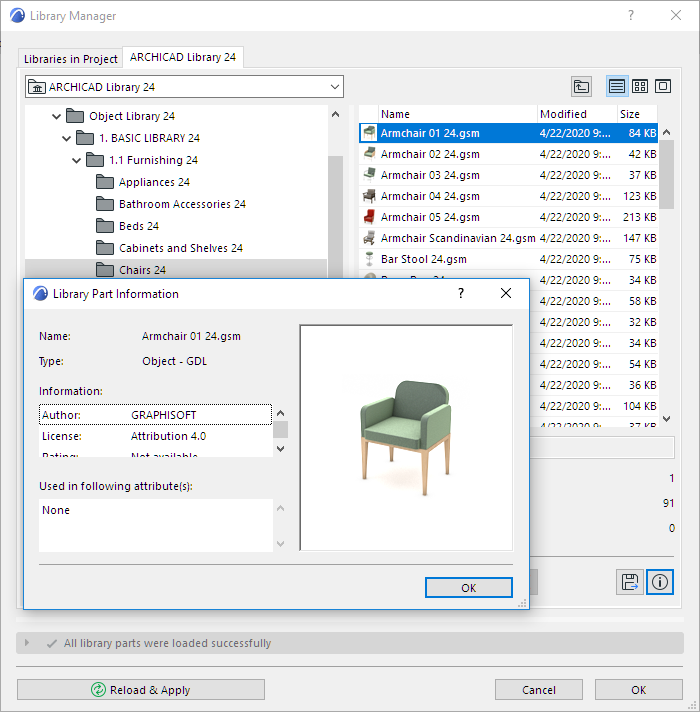The image size is (700, 712).
Task: Click Library Part Information help question mark
Action: 461,293
